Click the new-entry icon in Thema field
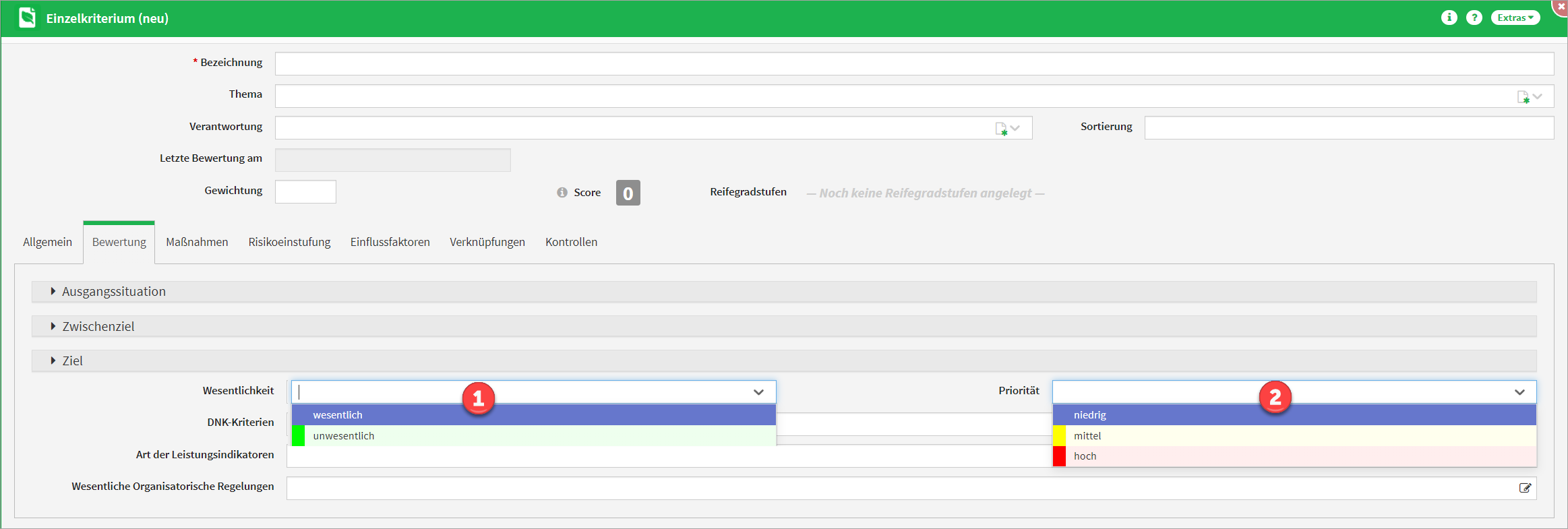 coord(1523,97)
